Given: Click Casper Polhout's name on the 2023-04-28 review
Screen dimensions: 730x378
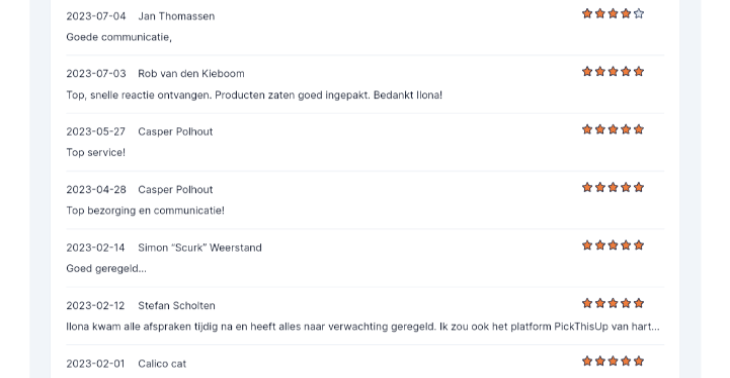Looking at the screenshot, I should [176, 189].
